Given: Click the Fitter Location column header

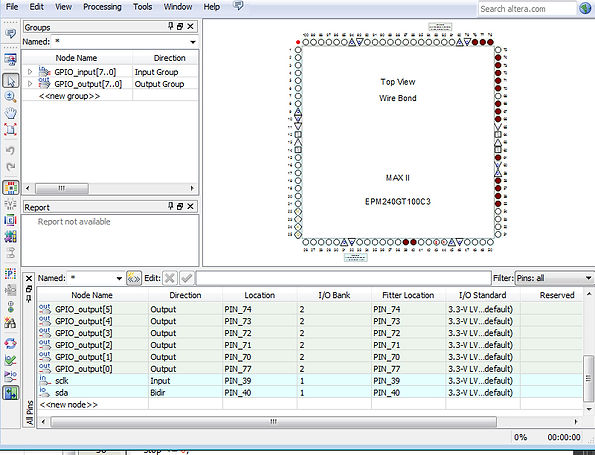Looking at the screenshot, I should [x=408, y=295].
